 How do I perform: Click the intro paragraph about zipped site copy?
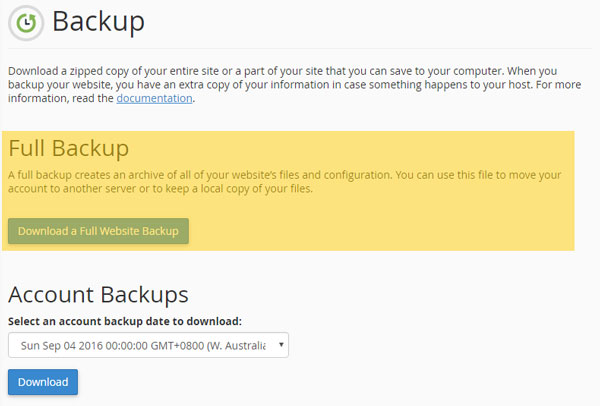pos(294,85)
